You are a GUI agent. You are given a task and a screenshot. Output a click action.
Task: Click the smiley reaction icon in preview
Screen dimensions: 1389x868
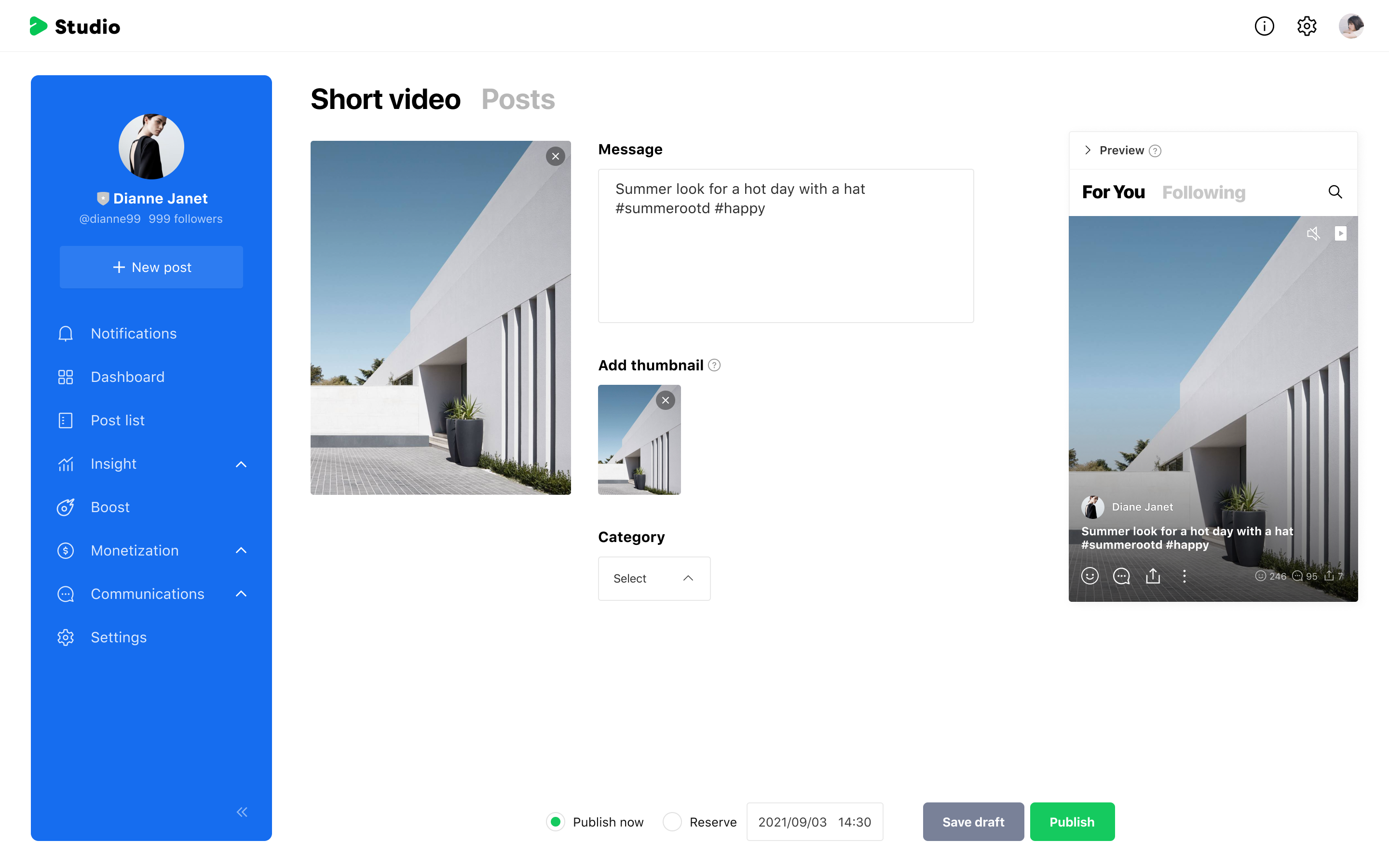point(1089,576)
